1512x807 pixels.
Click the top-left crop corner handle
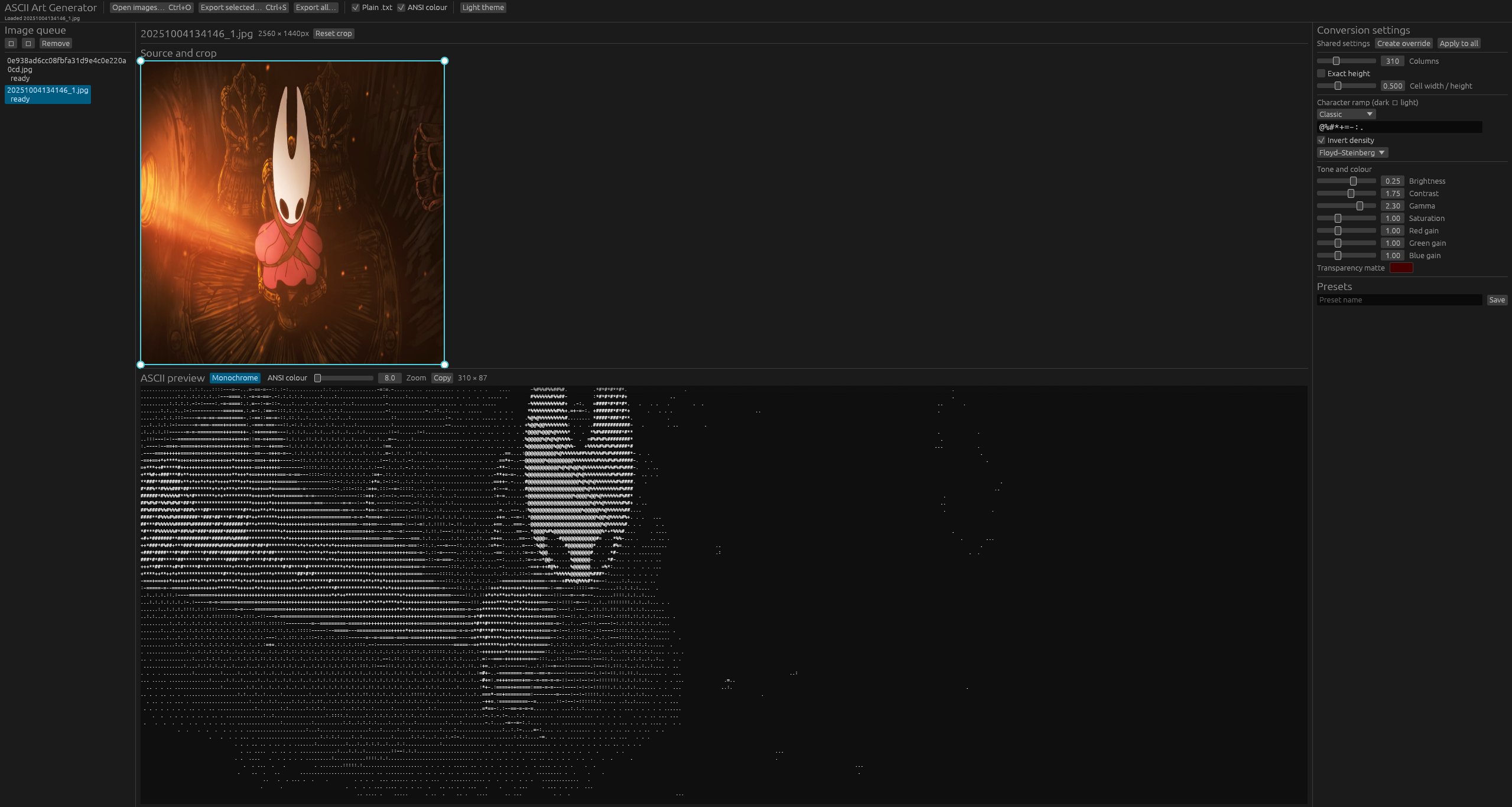[x=141, y=61]
